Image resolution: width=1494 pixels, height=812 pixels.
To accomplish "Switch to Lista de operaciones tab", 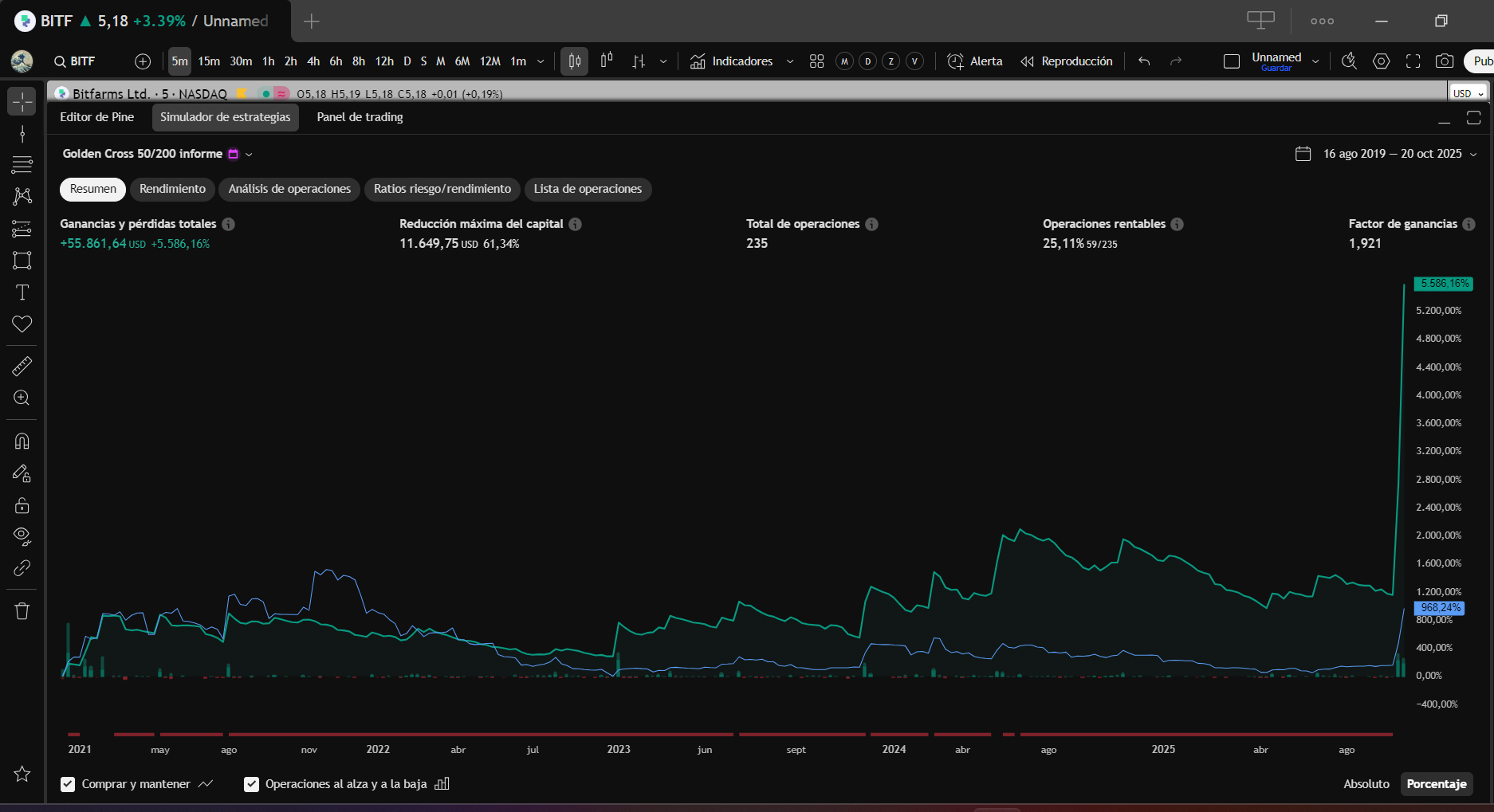I will [x=588, y=189].
